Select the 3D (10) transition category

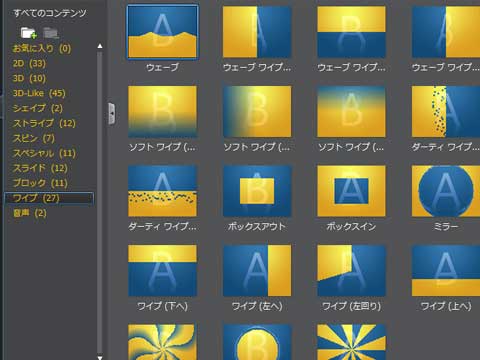pos(29,78)
